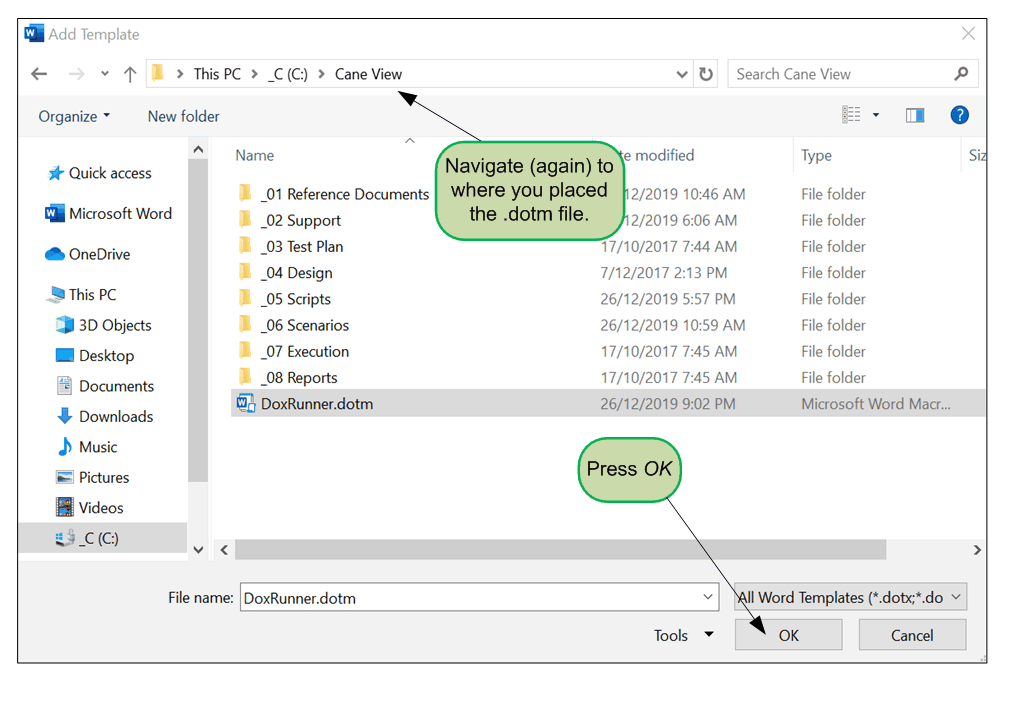Screen dimensions: 1009x704
Task: Click the DoxRunner.dotm Word file icon
Action: 246,403
